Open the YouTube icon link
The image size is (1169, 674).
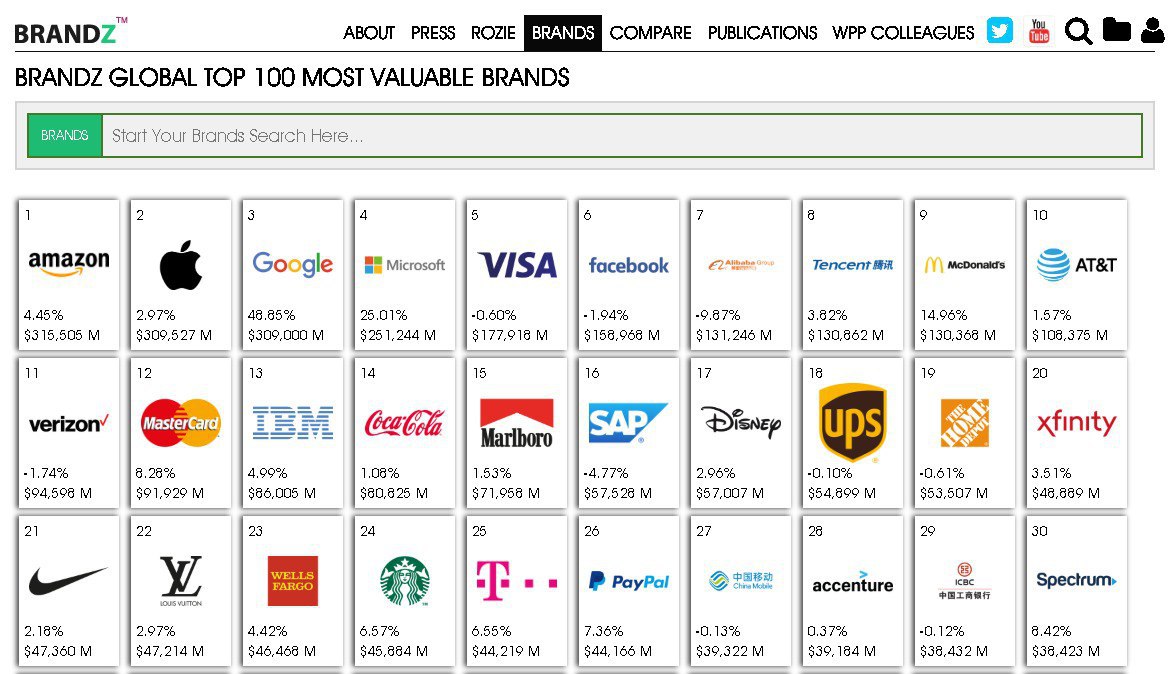pyautogui.click(x=1039, y=31)
